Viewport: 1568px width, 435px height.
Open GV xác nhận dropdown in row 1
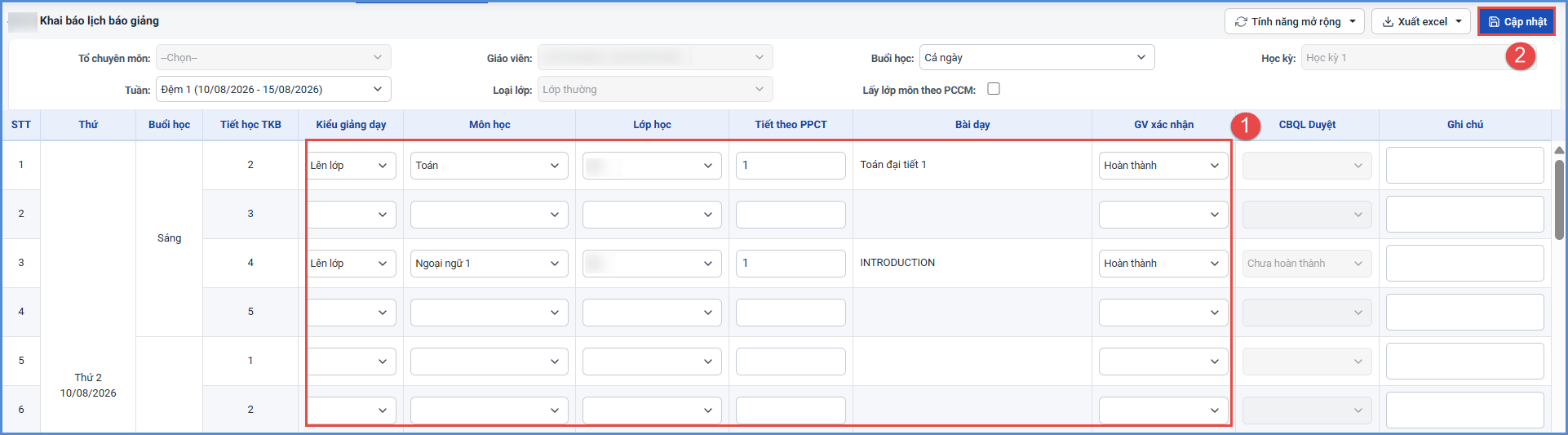[1163, 166]
